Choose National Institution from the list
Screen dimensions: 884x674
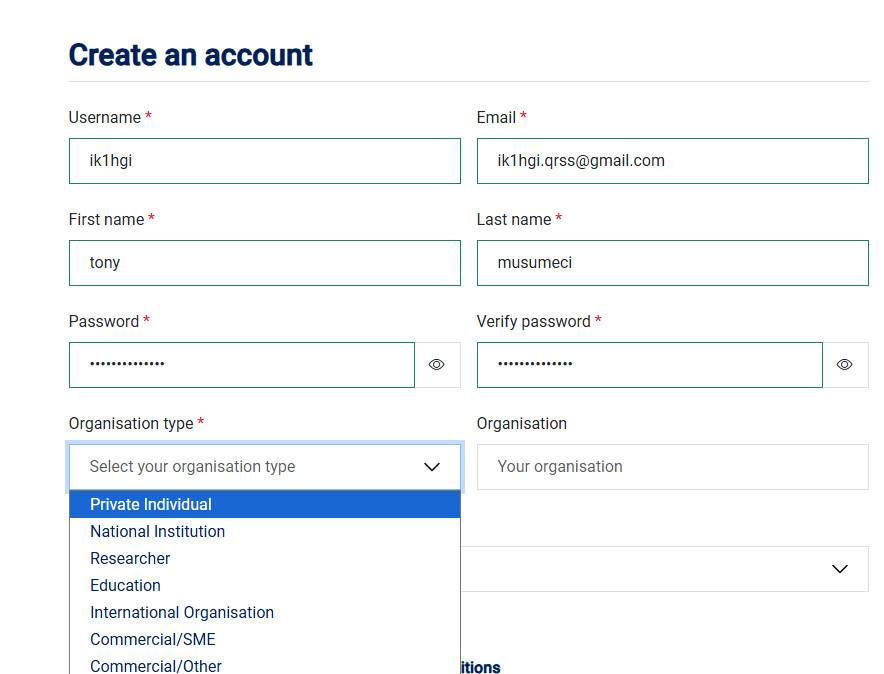click(x=158, y=532)
